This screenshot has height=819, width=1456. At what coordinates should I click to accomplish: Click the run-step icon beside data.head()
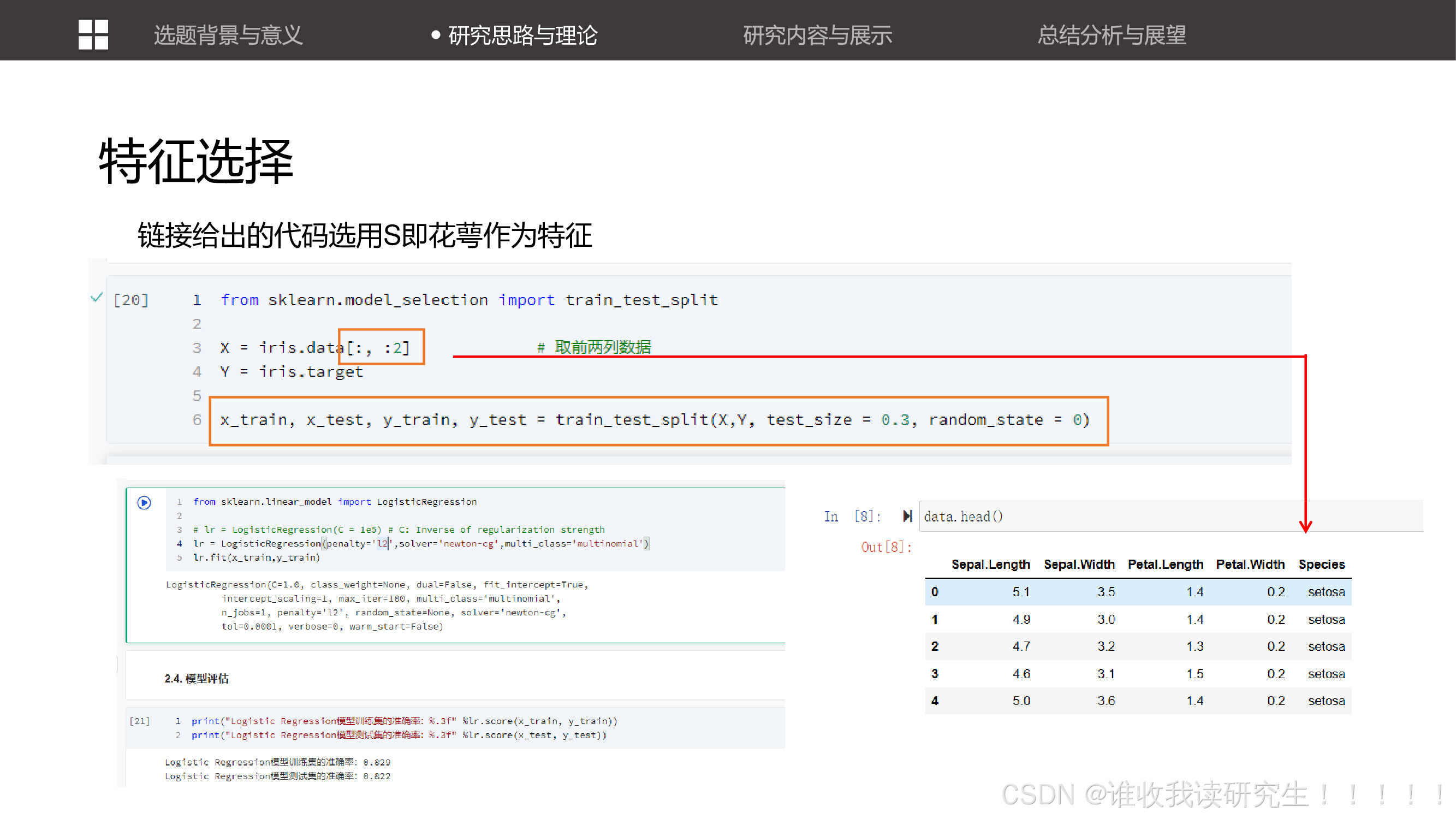[907, 516]
